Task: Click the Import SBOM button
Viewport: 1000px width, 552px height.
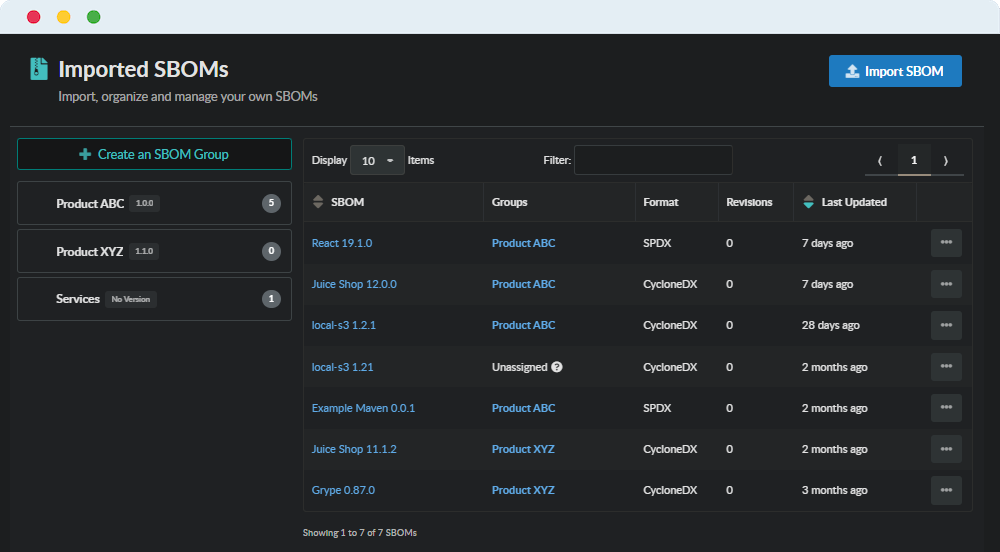Action: click(x=895, y=71)
